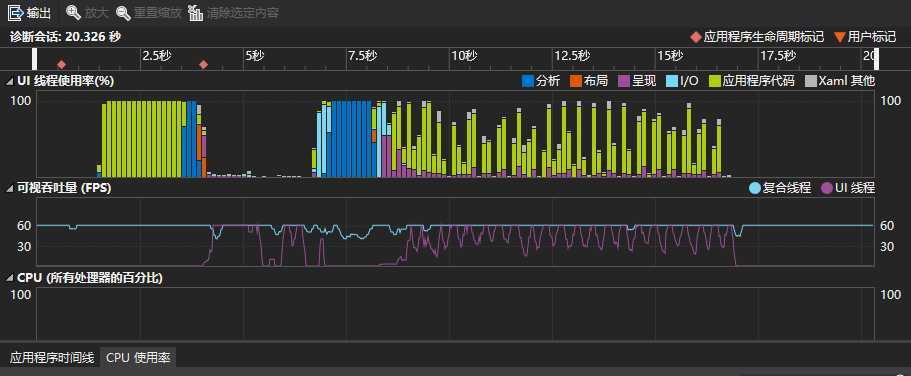Click the 重置缩放 reset zoom icon

point(123,12)
